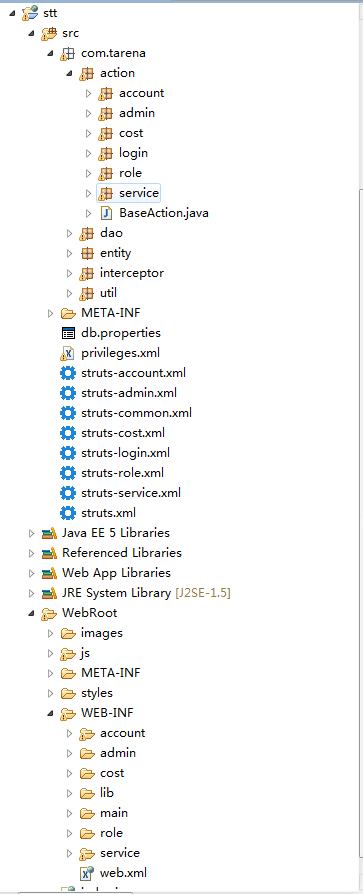Click the struts-login.xml gear icon

[68, 453]
